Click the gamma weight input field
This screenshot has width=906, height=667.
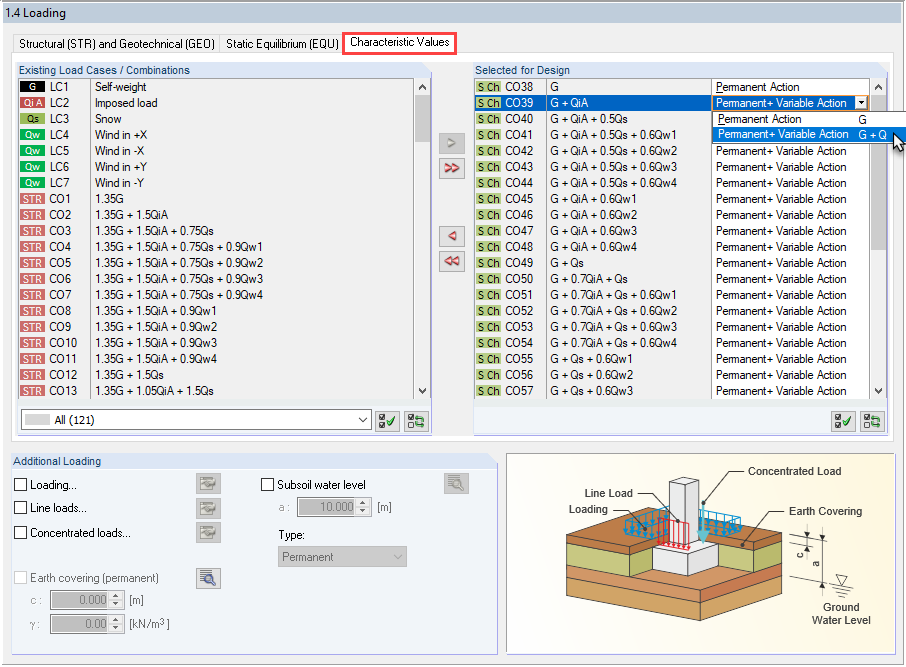80,624
